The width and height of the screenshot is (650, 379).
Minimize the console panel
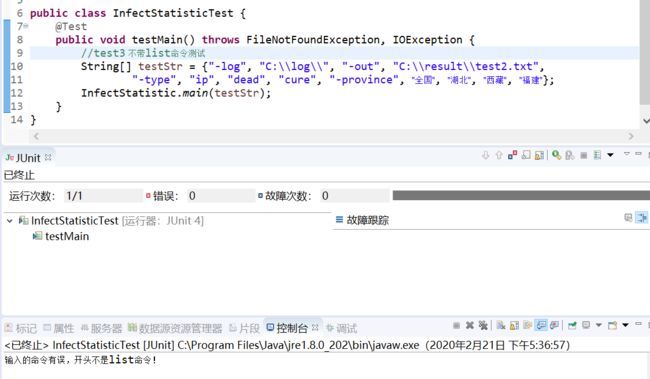coord(638,324)
